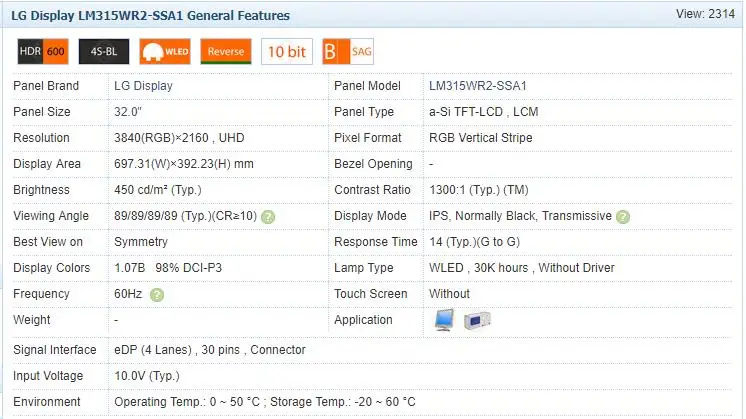Select input voltage 10.0V (Typ.)
Viewport: 746px width, 419px height.
[x=147, y=376]
